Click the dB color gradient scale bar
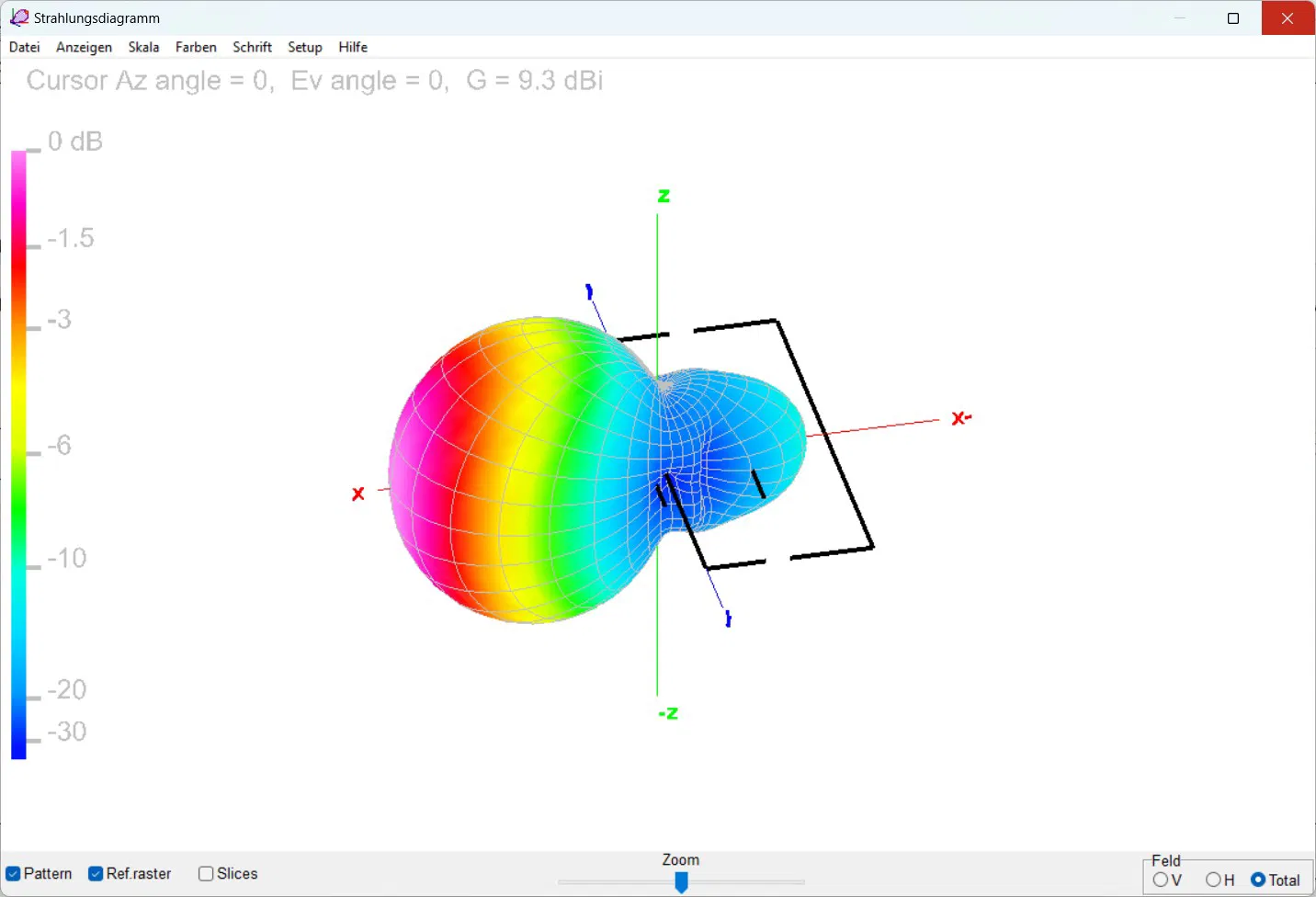Screen dimensions: 1316x897 (x=18, y=455)
